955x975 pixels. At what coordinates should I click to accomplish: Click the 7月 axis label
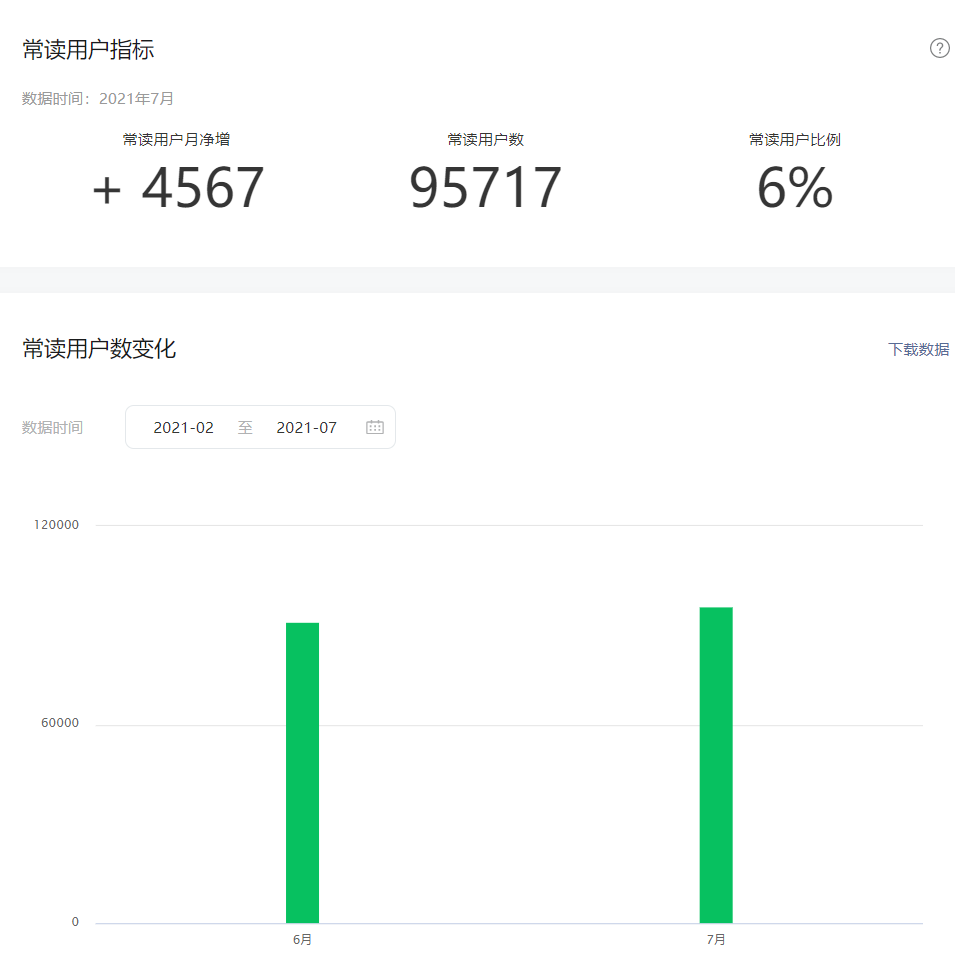(x=716, y=940)
